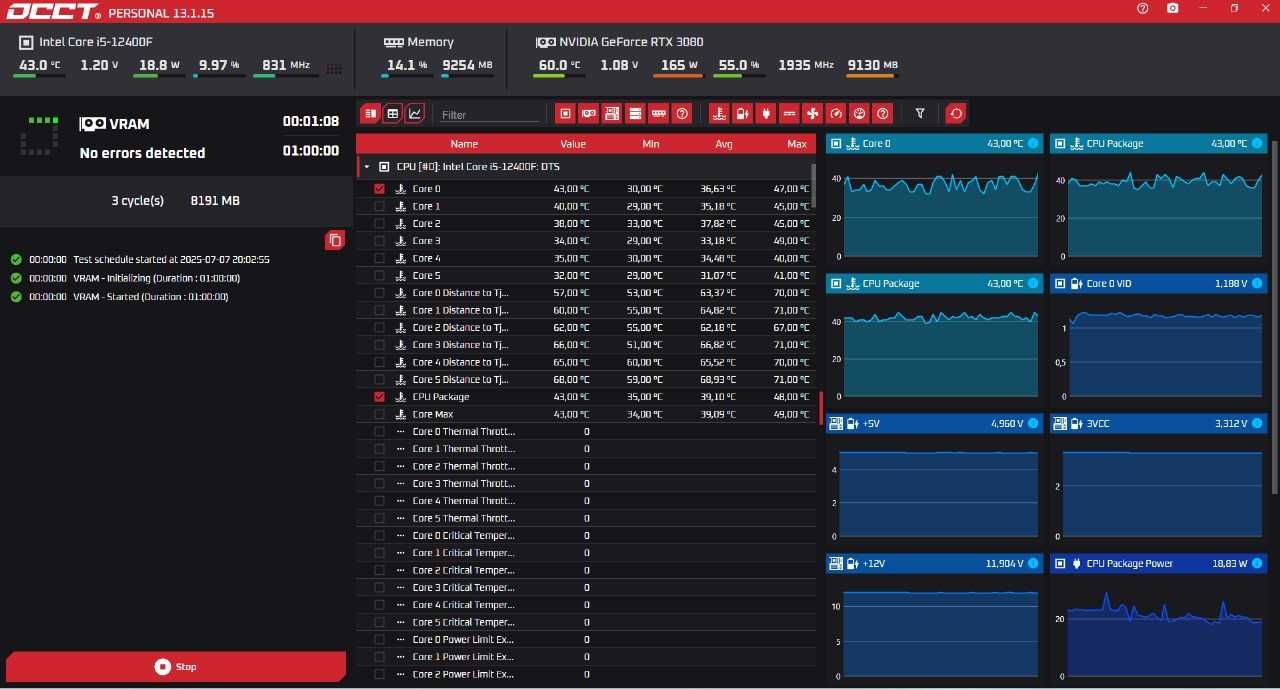
Task: Change CPU Package Power graph color dot
Action: click(1257, 564)
